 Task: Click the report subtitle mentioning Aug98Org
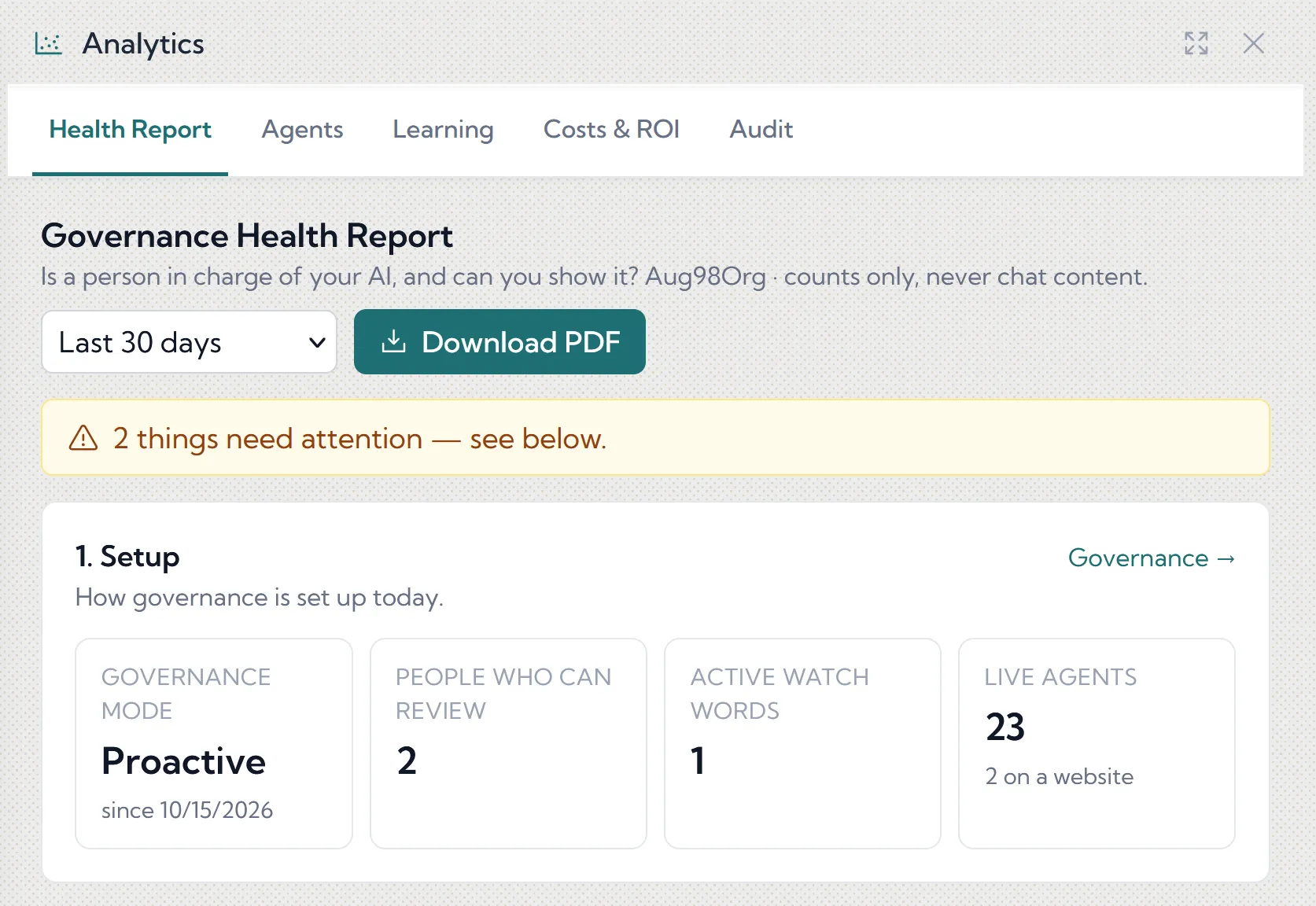point(595,277)
